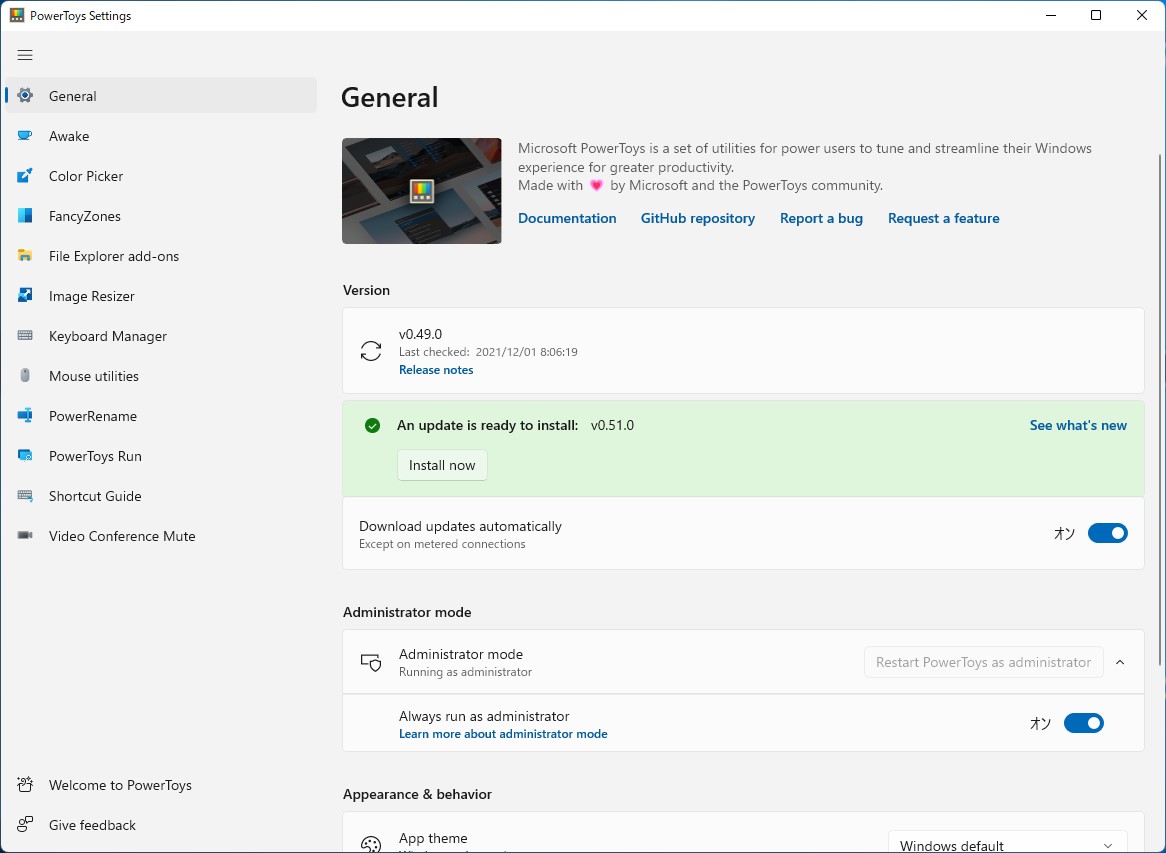Click the FancyZones sidebar icon
Viewport: 1166px width, 853px height.
pos(26,216)
